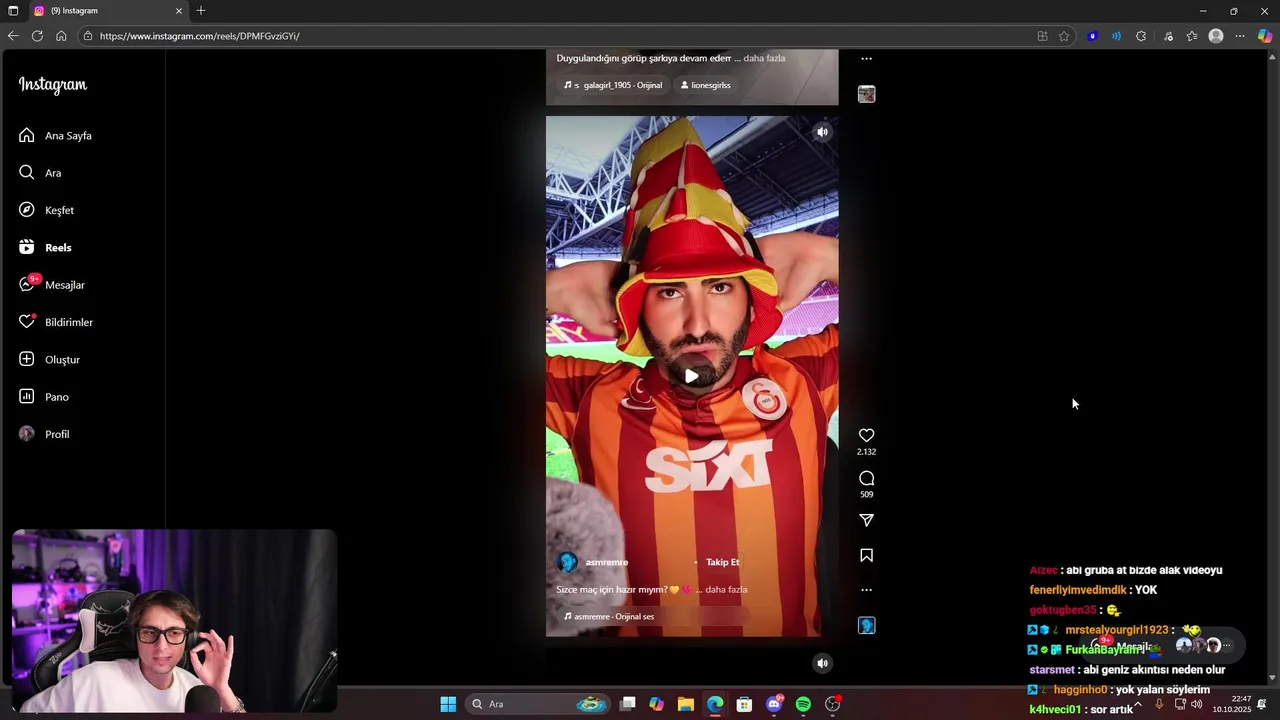Open Microsoft Store on the taskbar
This screenshot has width=1280, height=720.
(744, 704)
